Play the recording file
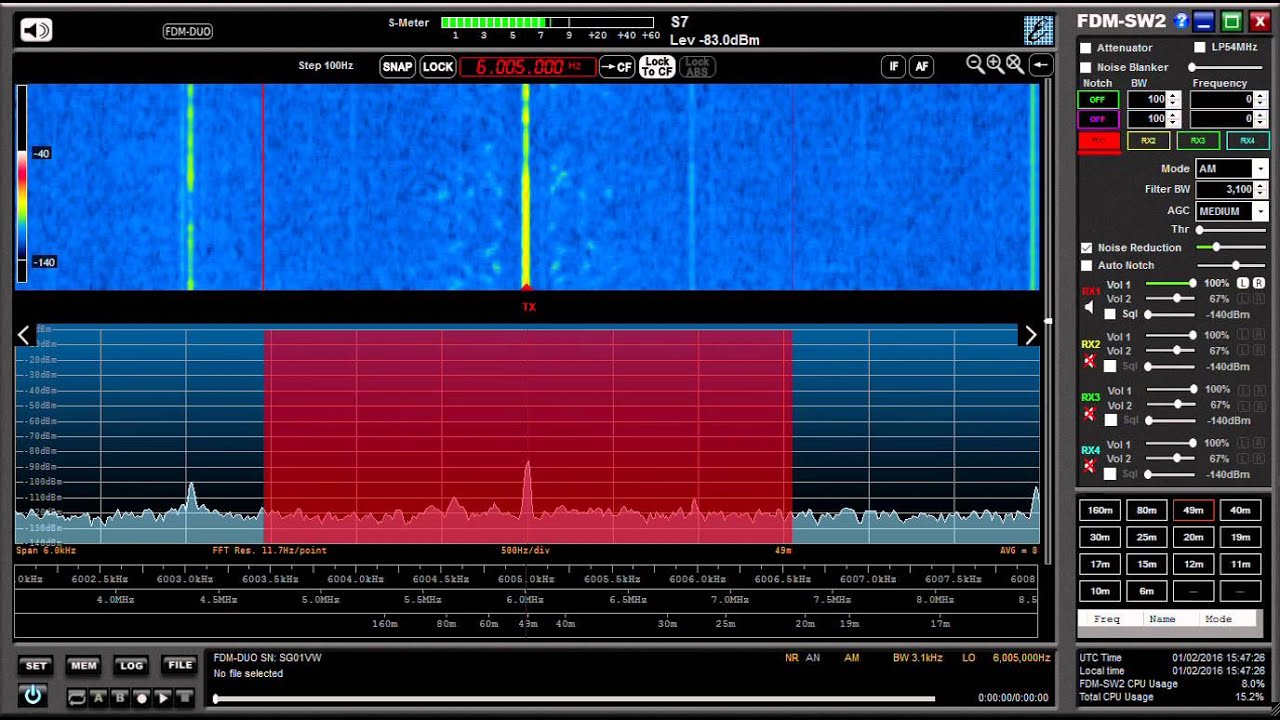Screen dimensions: 1280x720 click(163, 697)
